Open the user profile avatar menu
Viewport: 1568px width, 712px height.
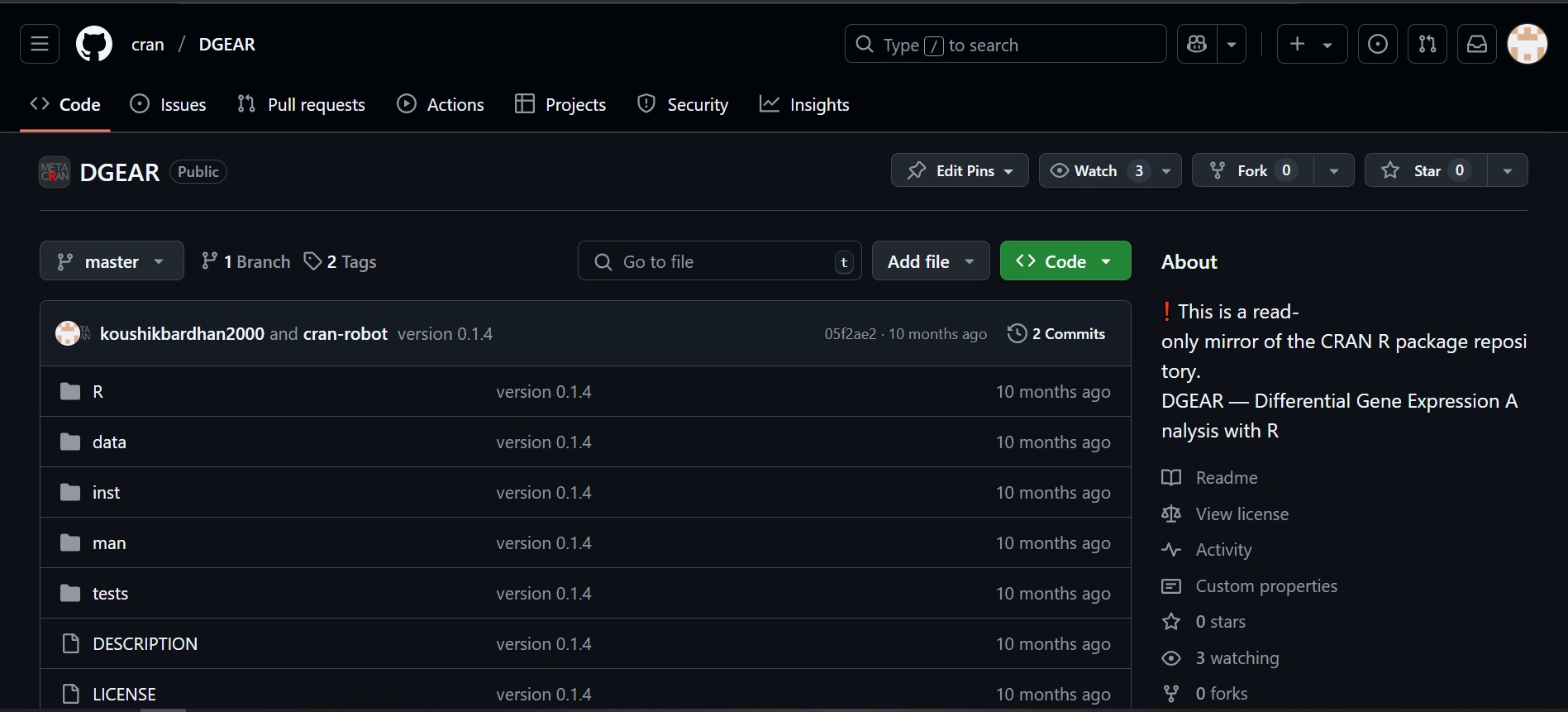click(x=1527, y=44)
